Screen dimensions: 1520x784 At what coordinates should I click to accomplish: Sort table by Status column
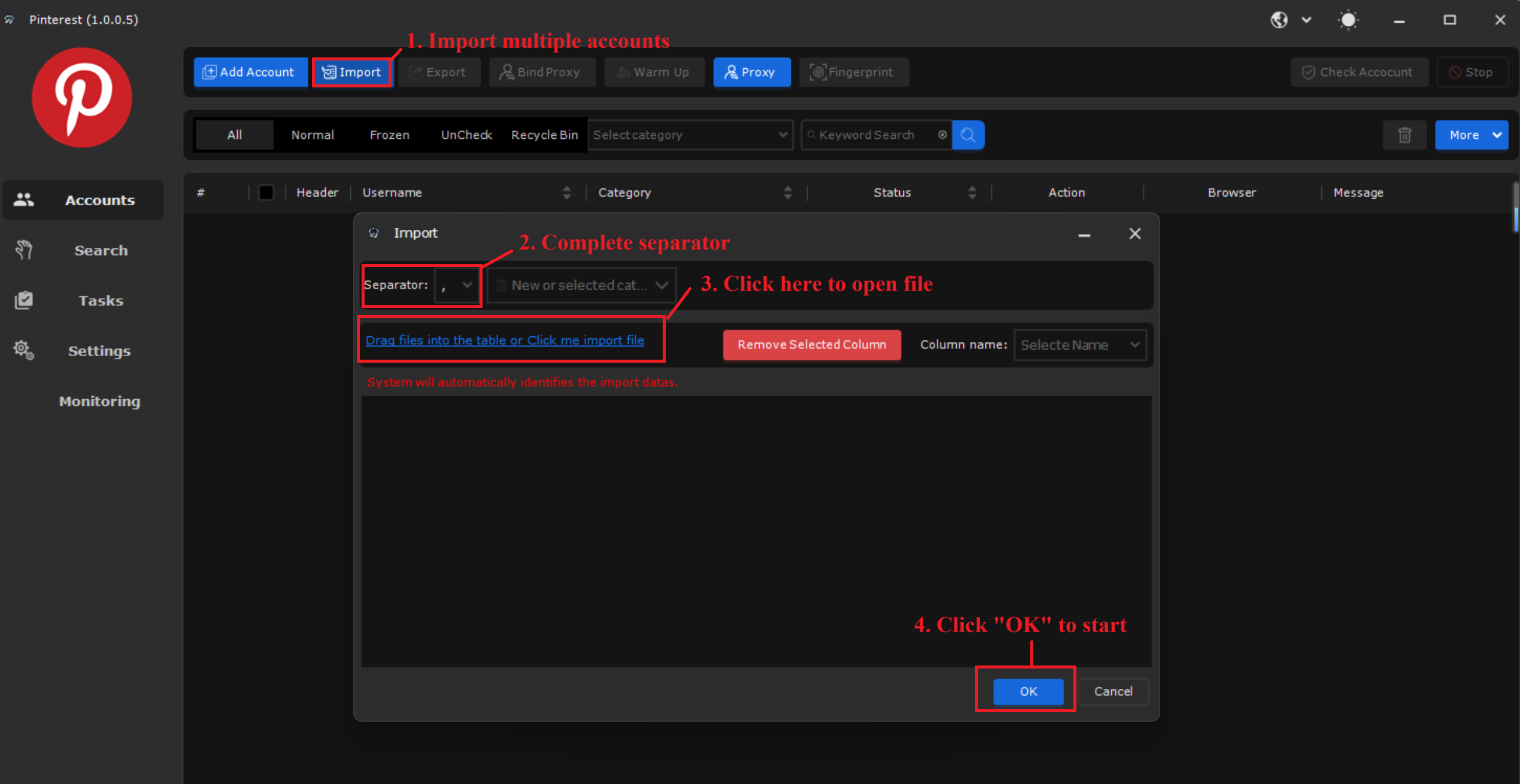point(972,193)
